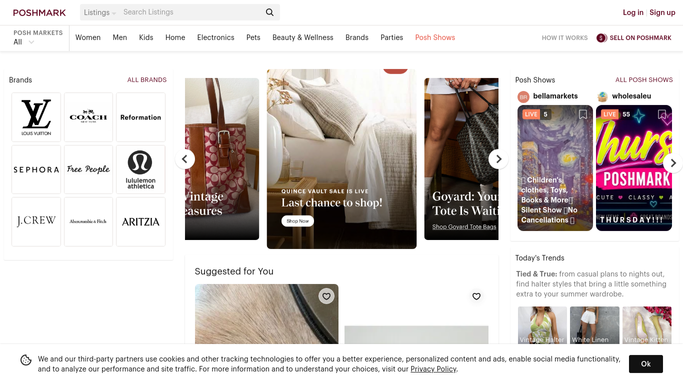This screenshot has height=384, width=683.
Task: Open the Privacy Policy link
Action: click(433, 369)
